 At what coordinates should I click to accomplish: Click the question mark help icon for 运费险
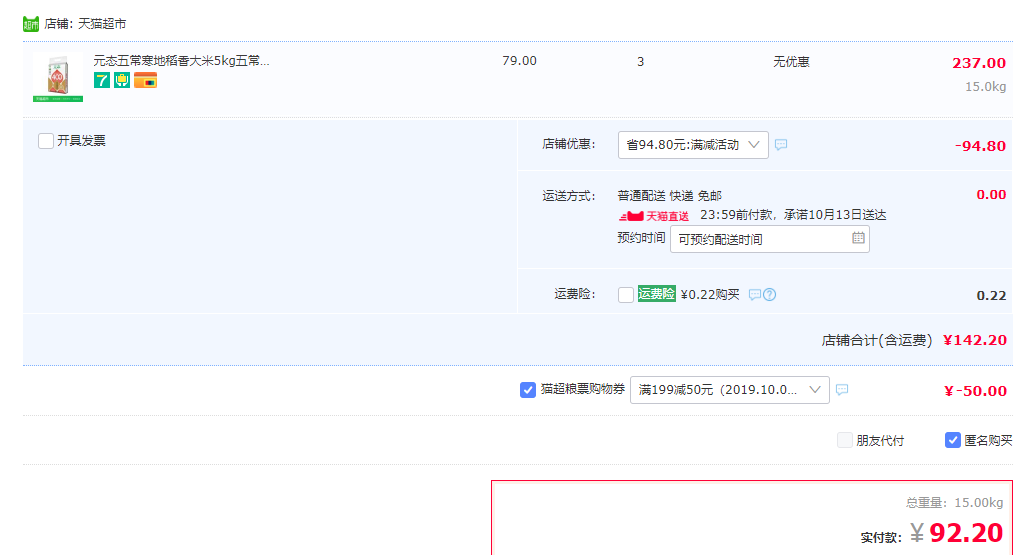770,294
